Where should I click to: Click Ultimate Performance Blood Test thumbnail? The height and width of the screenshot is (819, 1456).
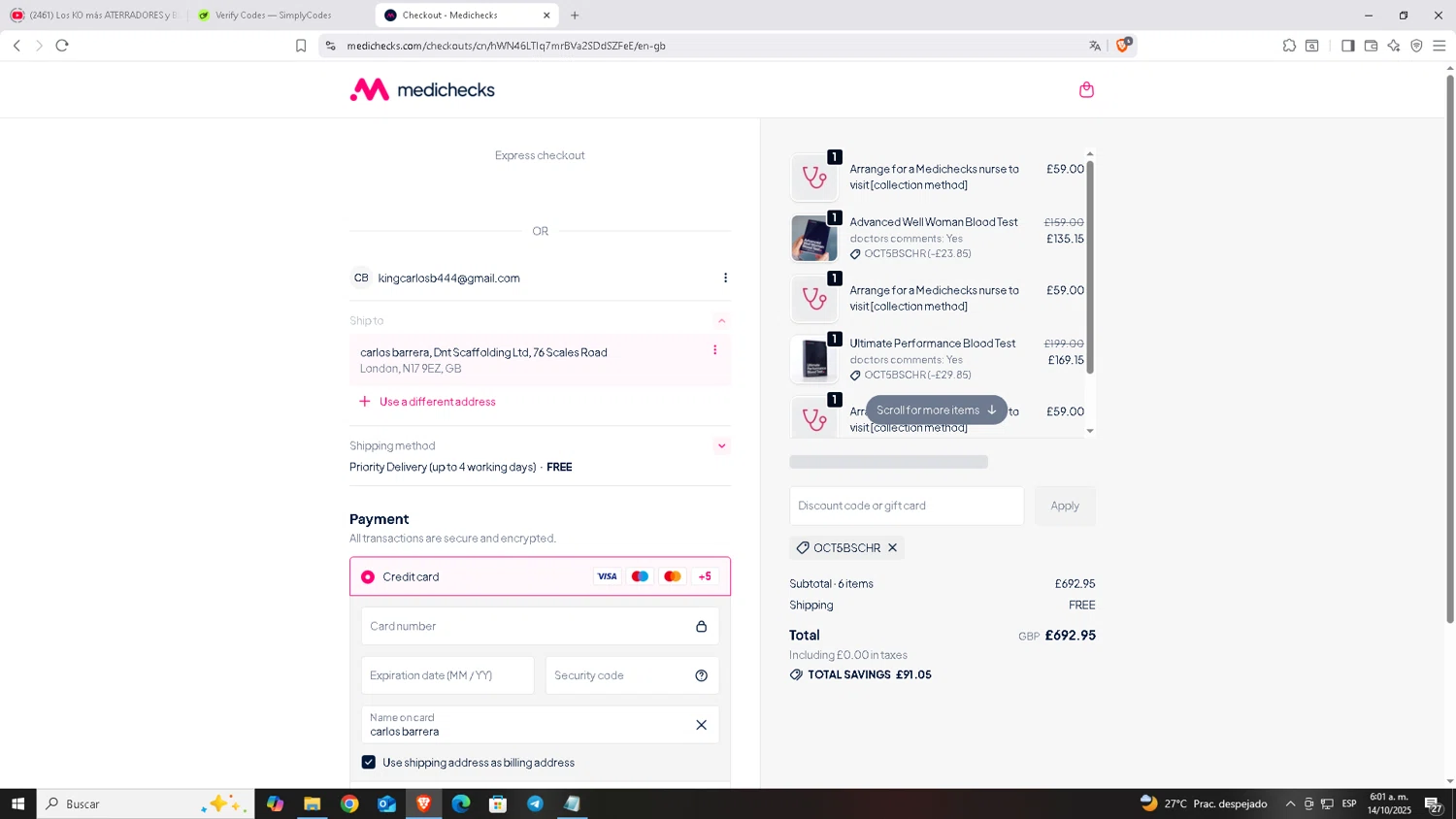814,360
